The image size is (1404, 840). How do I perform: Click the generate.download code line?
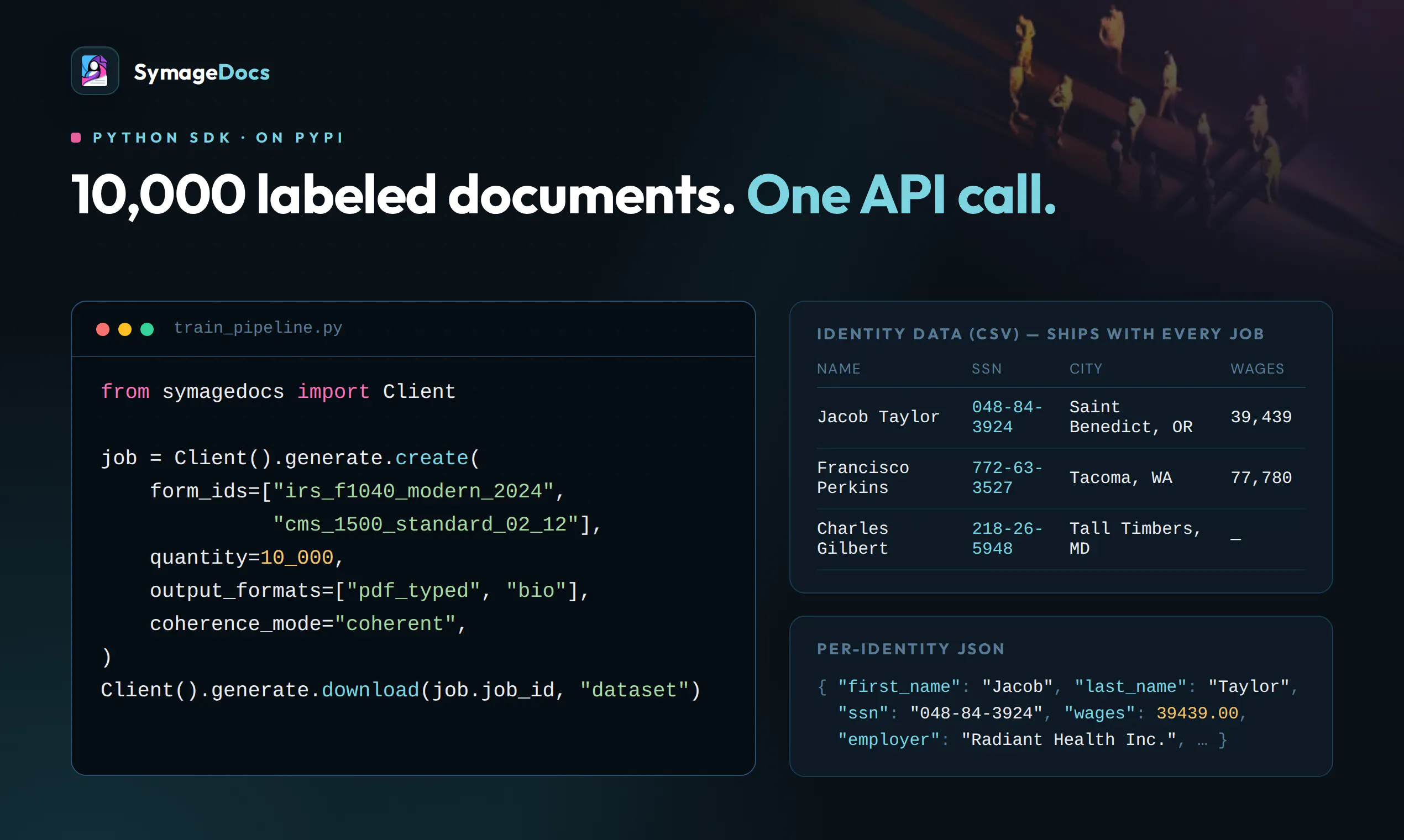coord(401,690)
